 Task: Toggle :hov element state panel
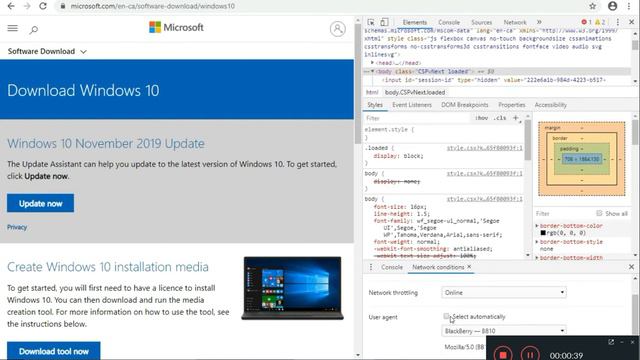click(482, 118)
